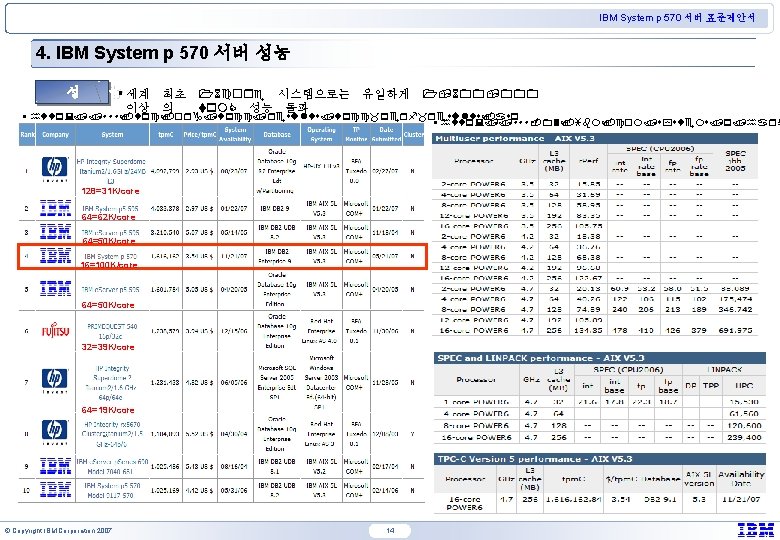This screenshot has height=540, width=780.
Task: Click page number 14 in the footer
Action: [x=390, y=531]
